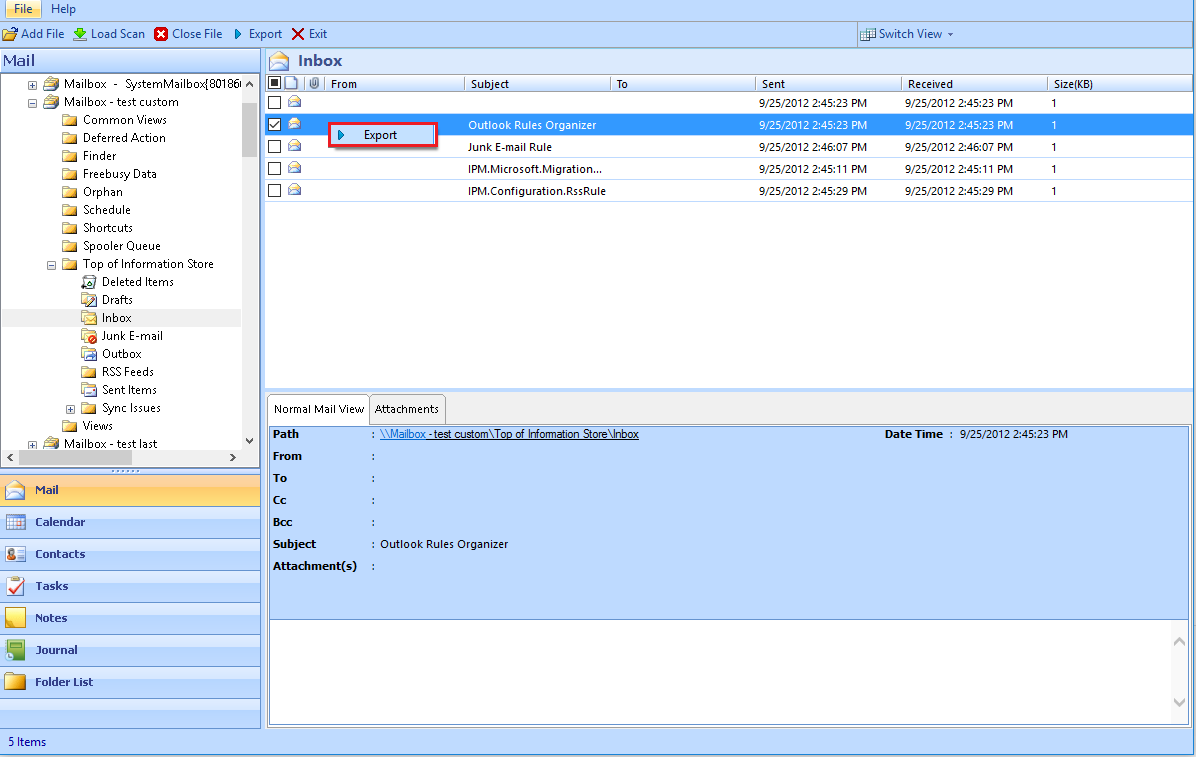Select the Orphan folder in tree
Viewport: 1196px width, 757px height.
coord(103,192)
